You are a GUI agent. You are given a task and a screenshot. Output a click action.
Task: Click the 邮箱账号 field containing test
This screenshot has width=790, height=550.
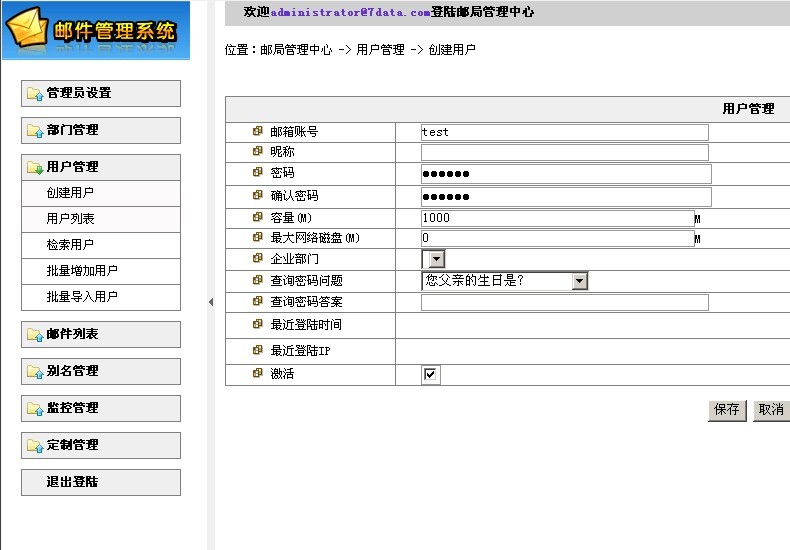pos(565,132)
